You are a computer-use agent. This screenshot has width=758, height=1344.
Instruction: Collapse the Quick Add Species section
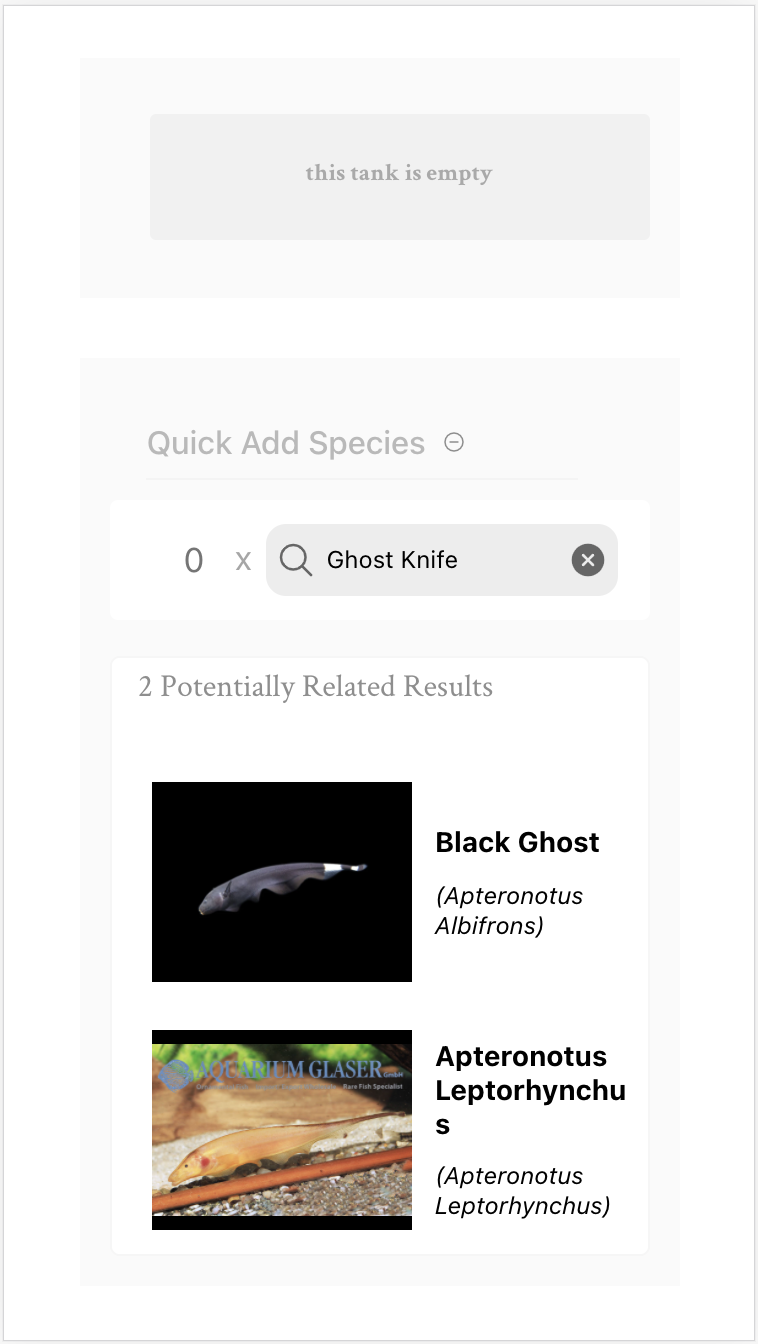tap(454, 442)
